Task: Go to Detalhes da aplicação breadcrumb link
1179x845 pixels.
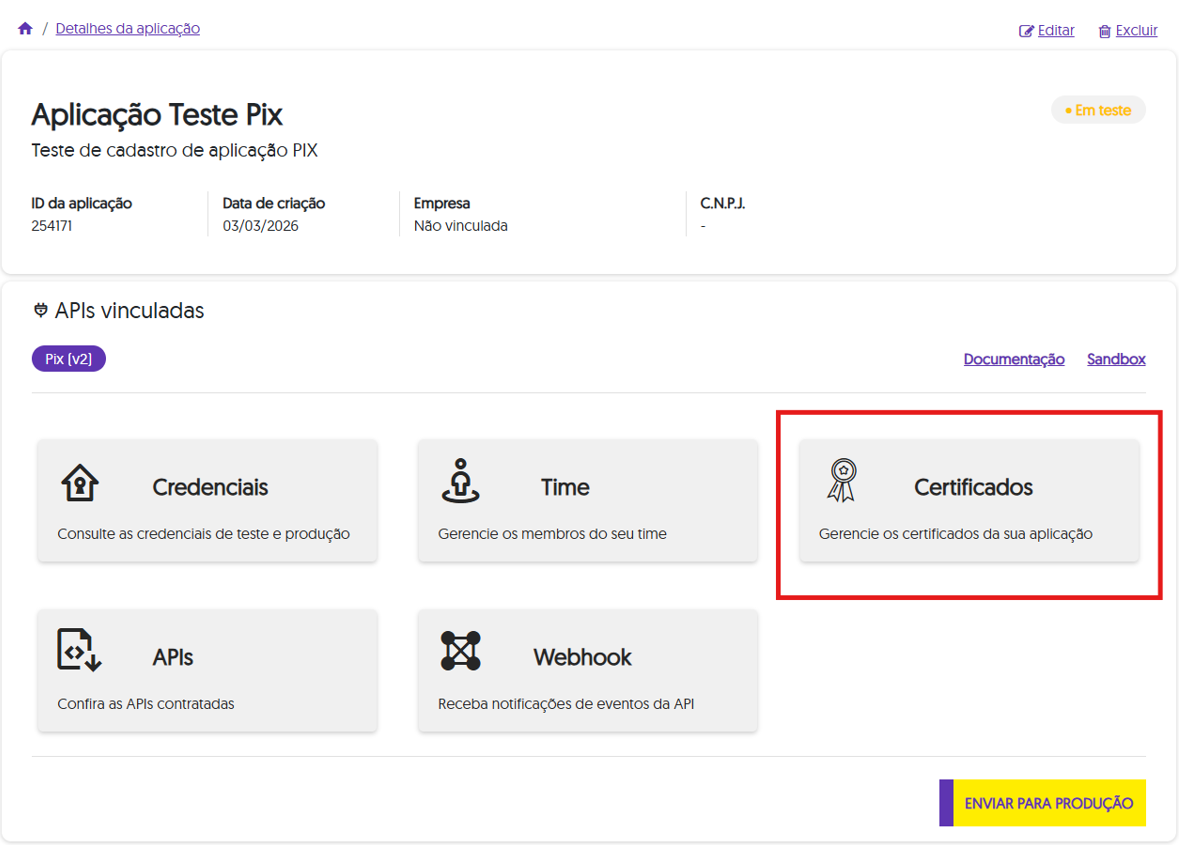Action: pos(128,29)
